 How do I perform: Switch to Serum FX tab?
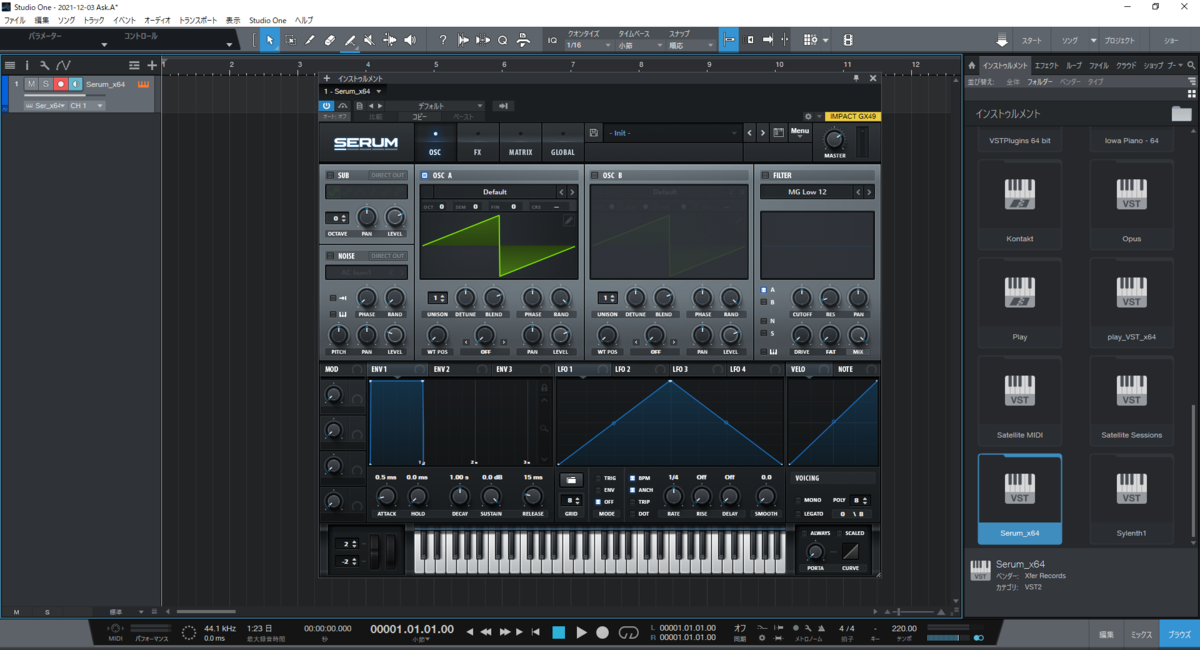(478, 142)
